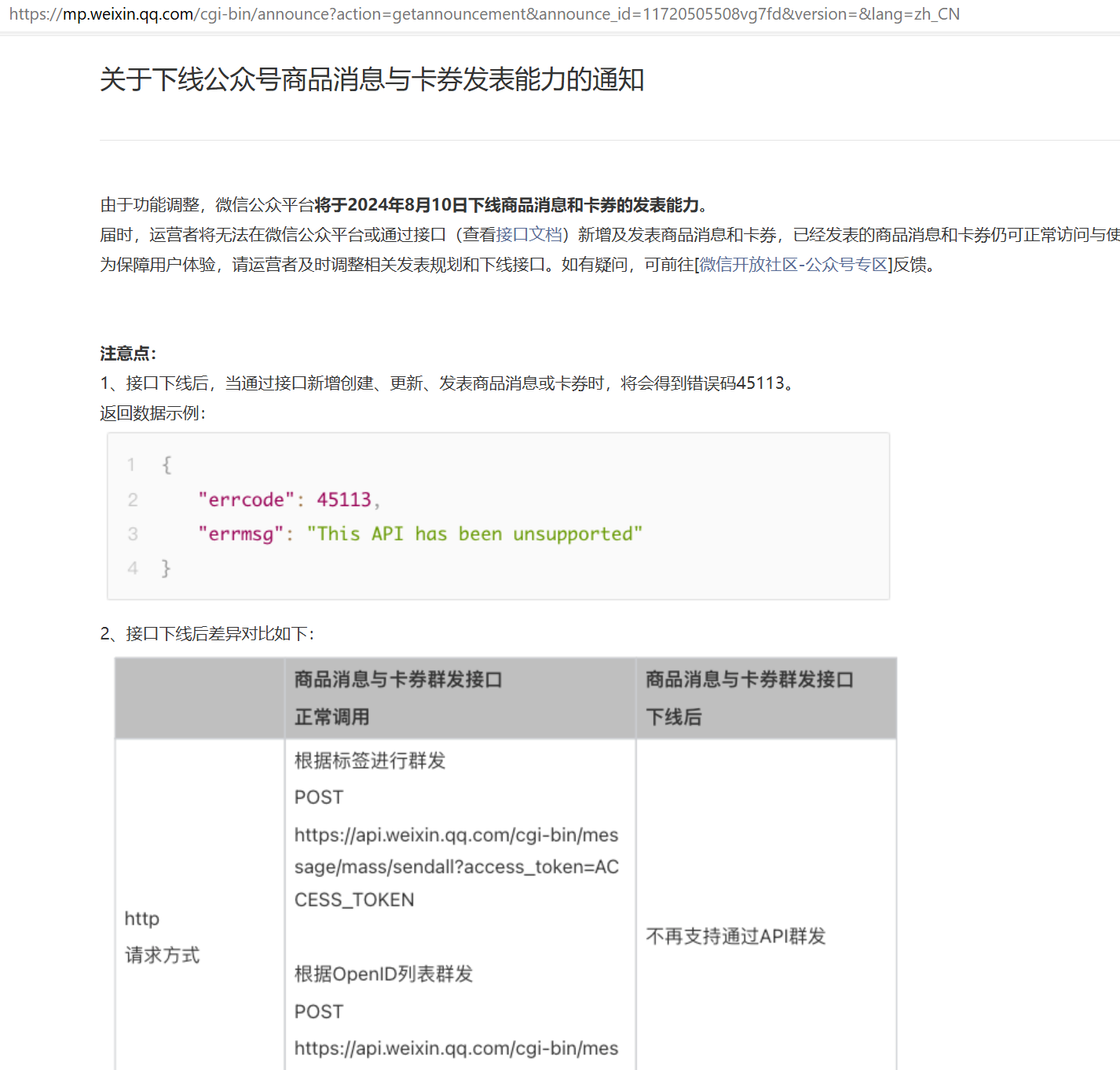Click the http 请求方式 row label

(x=162, y=936)
